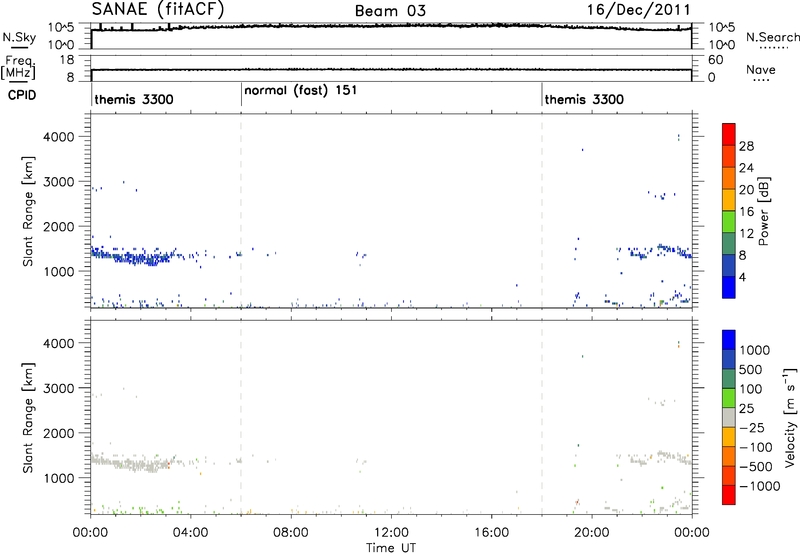Click the "-25" label on Velocity colorbar
This screenshot has height=554, width=800.
pyautogui.click(x=751, y=427)
